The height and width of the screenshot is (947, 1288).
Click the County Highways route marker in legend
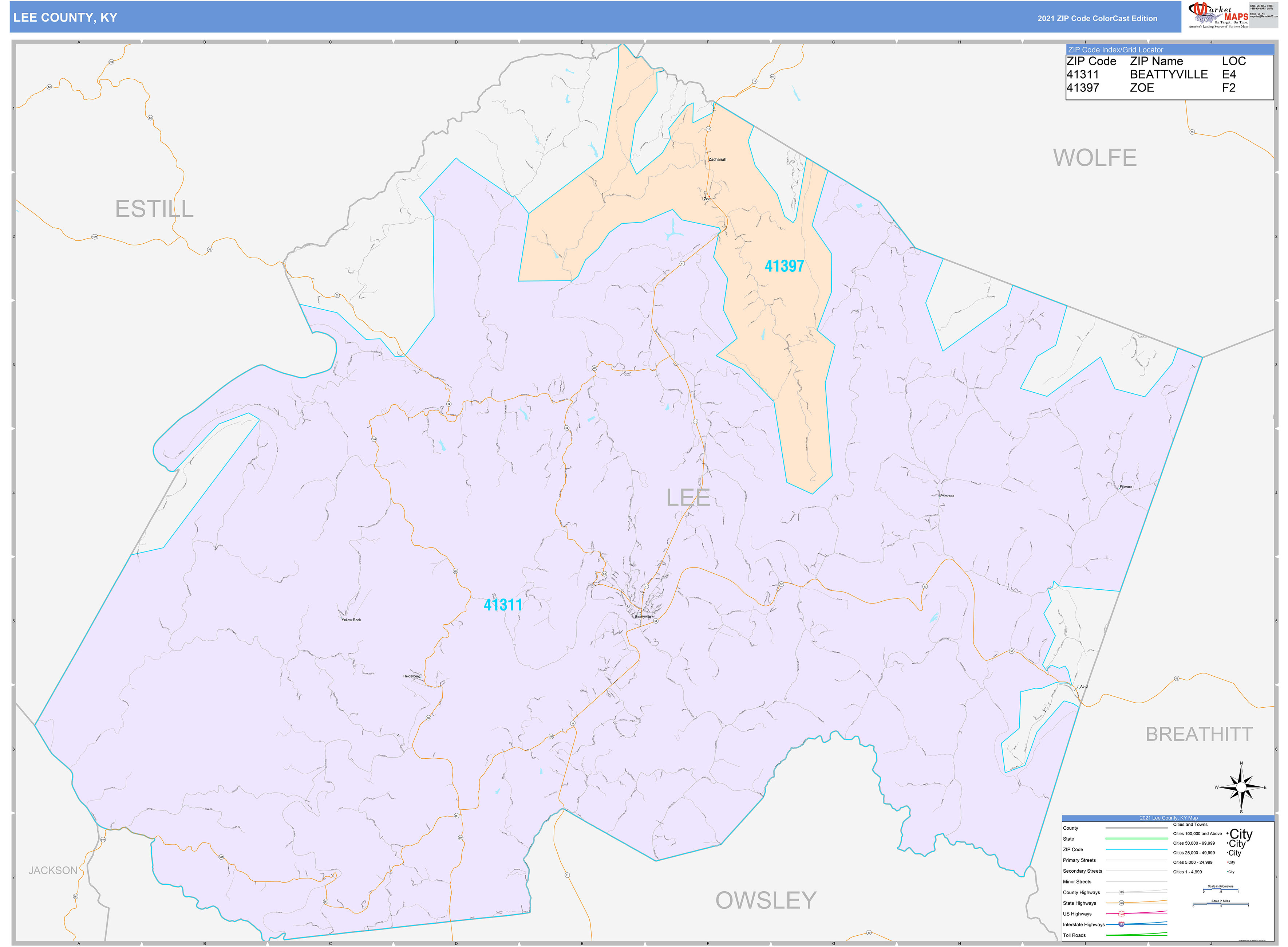tap(1121, 892)
